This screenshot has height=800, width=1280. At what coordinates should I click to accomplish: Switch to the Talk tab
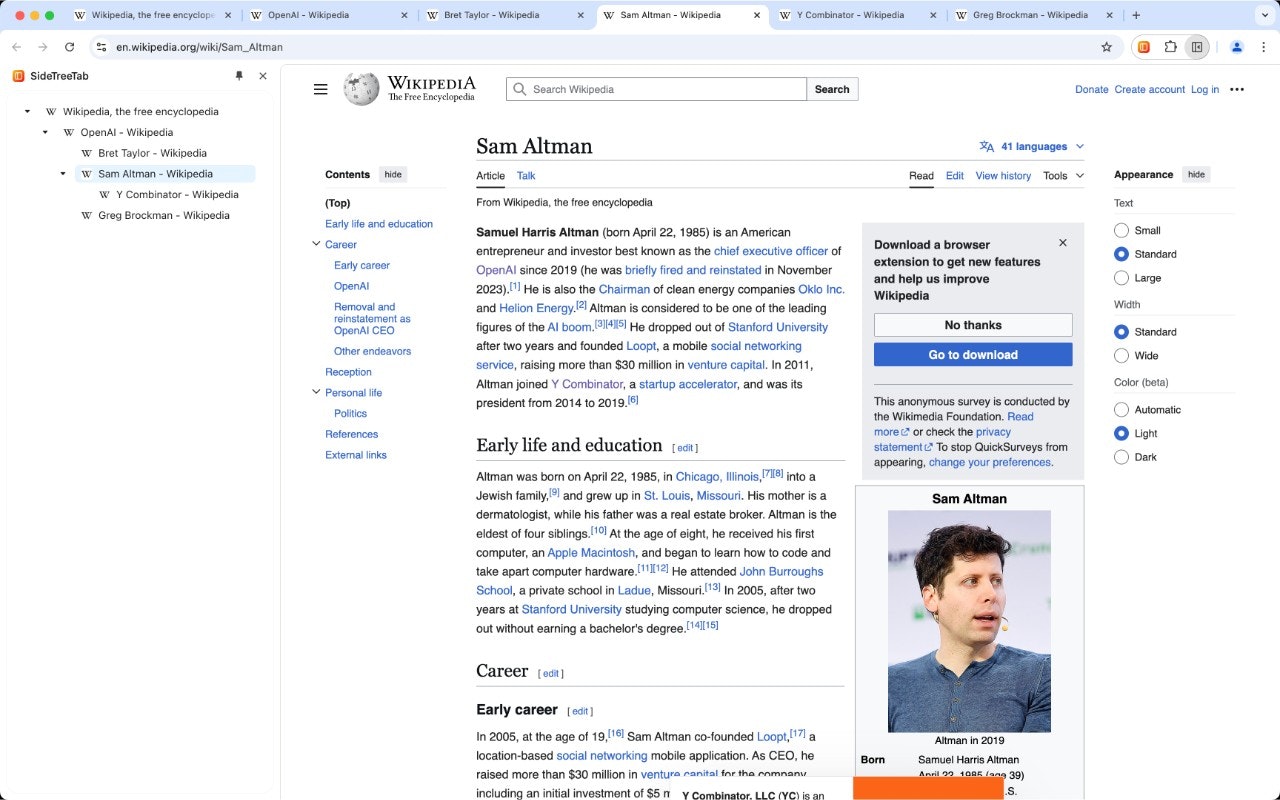(x=526, y=176)
